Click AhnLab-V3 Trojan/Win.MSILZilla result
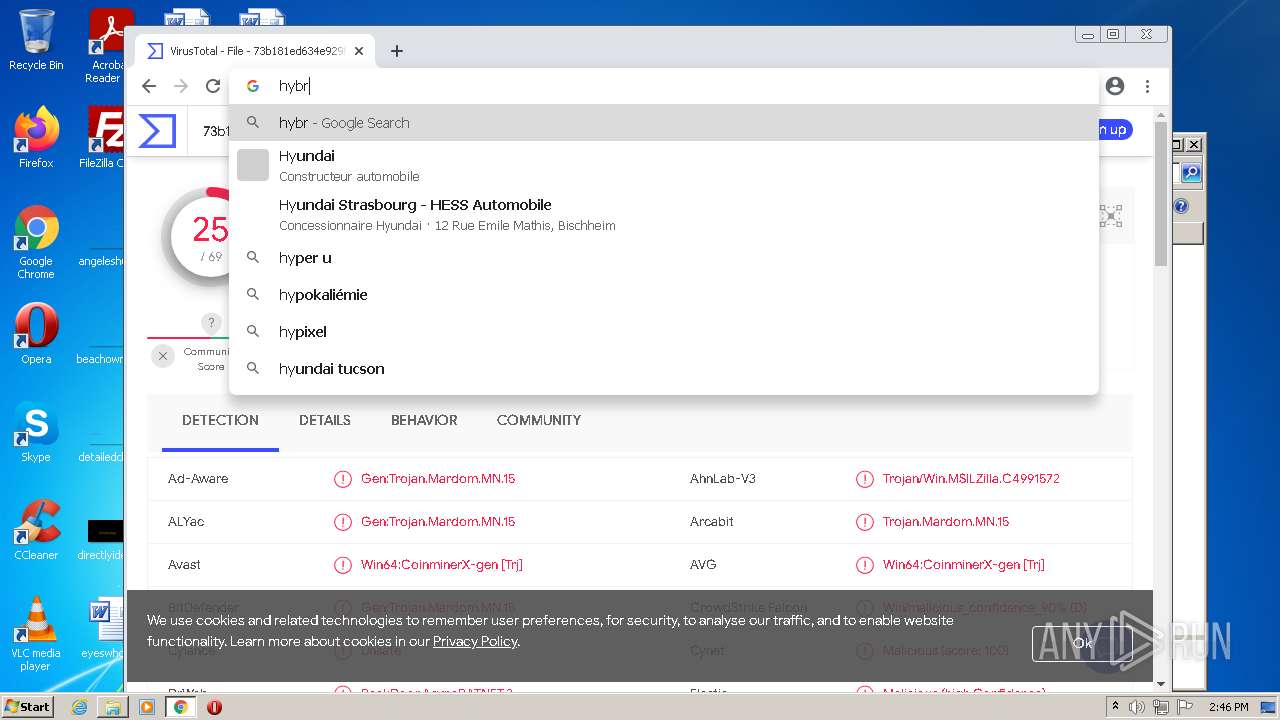Viewport: 1280px width, 720px height. point(971,479)
